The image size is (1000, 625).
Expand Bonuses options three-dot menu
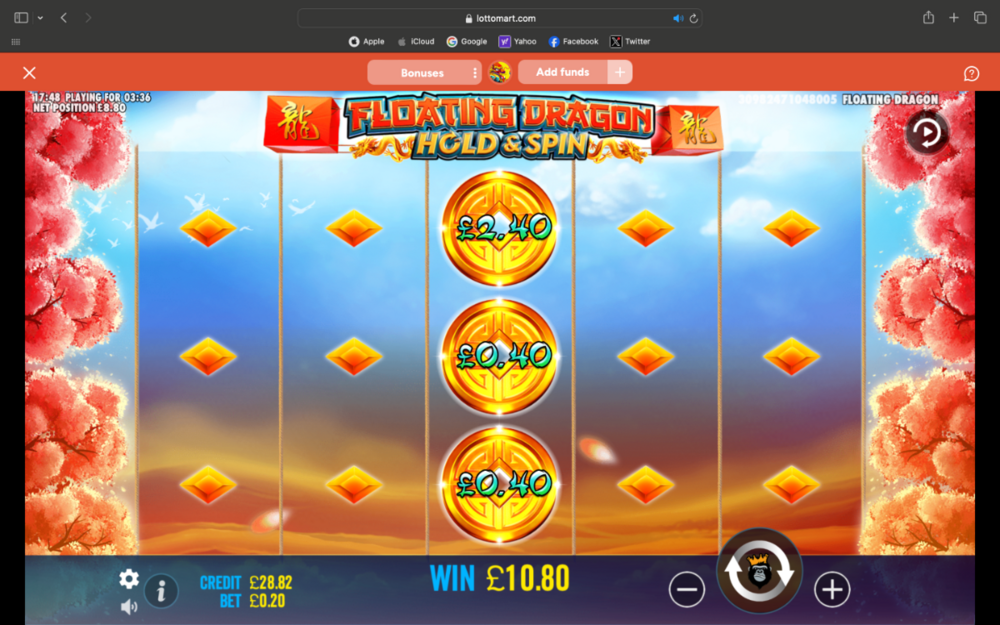tap(475, 73)
